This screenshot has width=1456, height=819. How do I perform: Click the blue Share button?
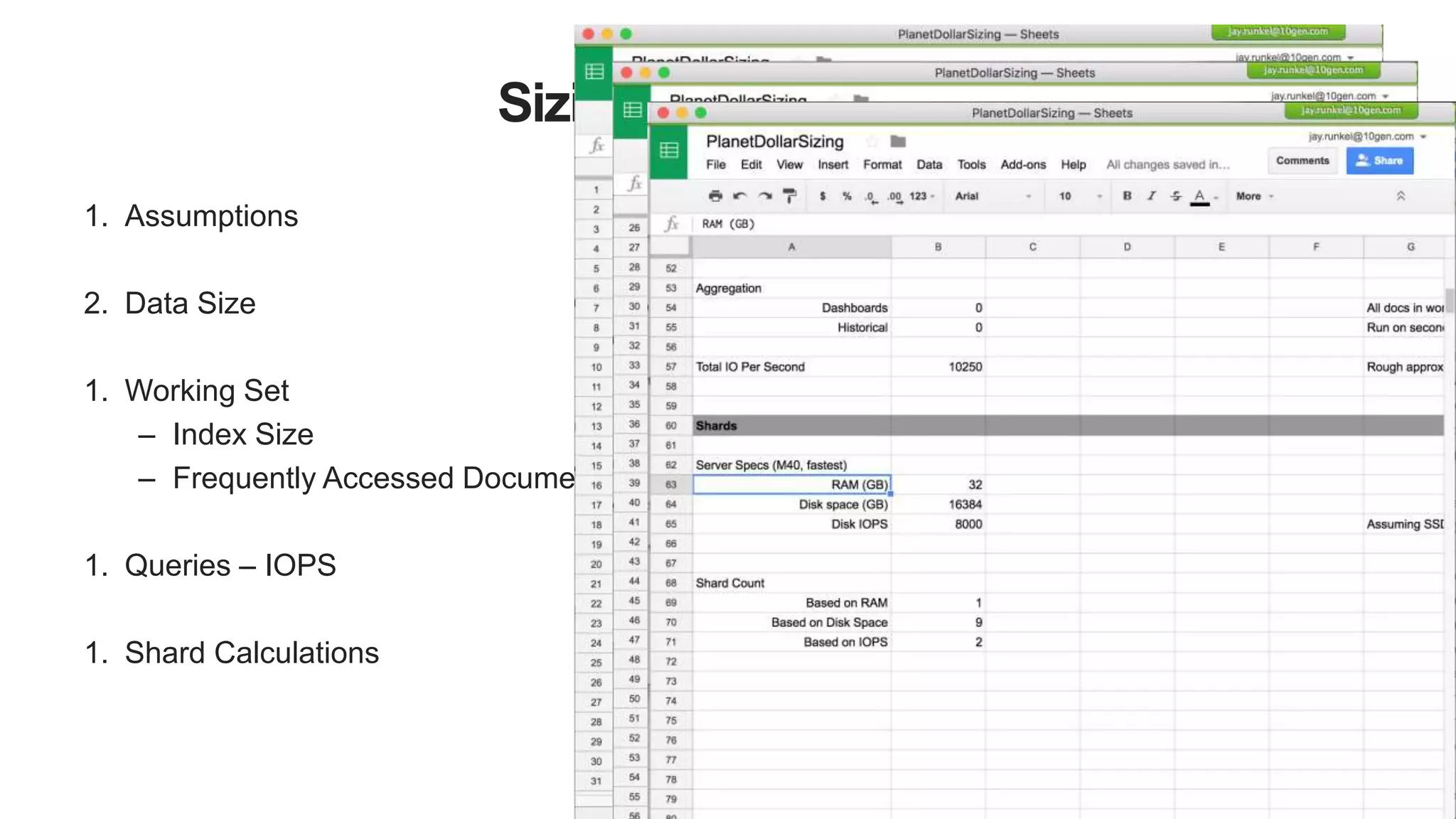[1379, 161]
